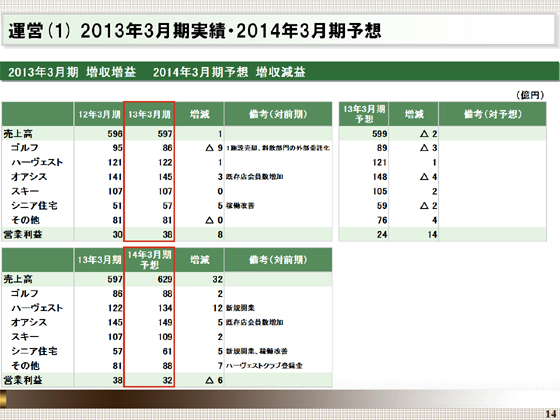Screen dimensions: 560x420
Task: Click the green banner text '2013年3月期 増収増益'
Action: tap(72, 72)
